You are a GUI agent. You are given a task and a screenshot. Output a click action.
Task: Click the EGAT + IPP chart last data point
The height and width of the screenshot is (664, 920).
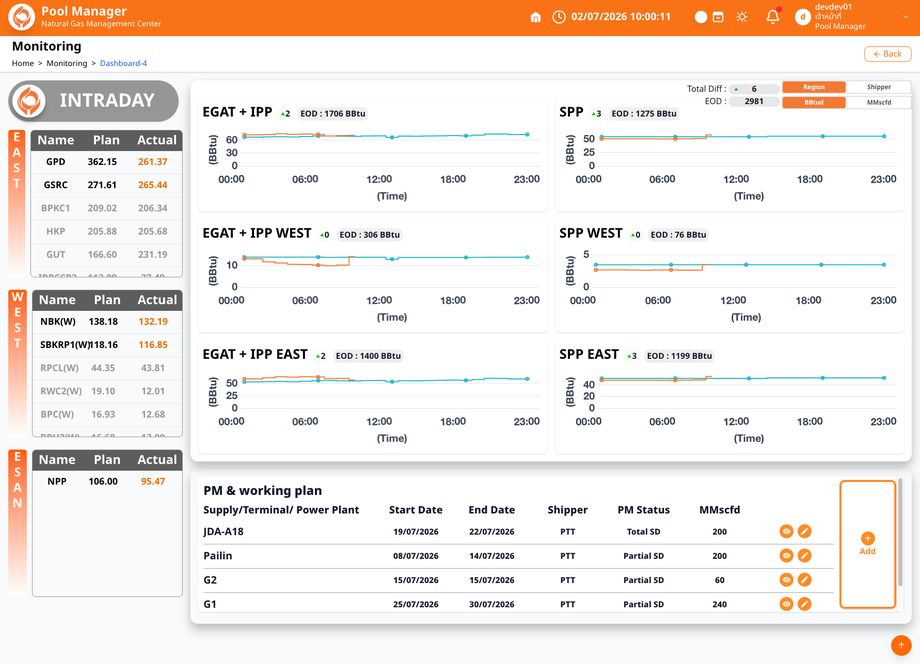(x=527, y=134)
